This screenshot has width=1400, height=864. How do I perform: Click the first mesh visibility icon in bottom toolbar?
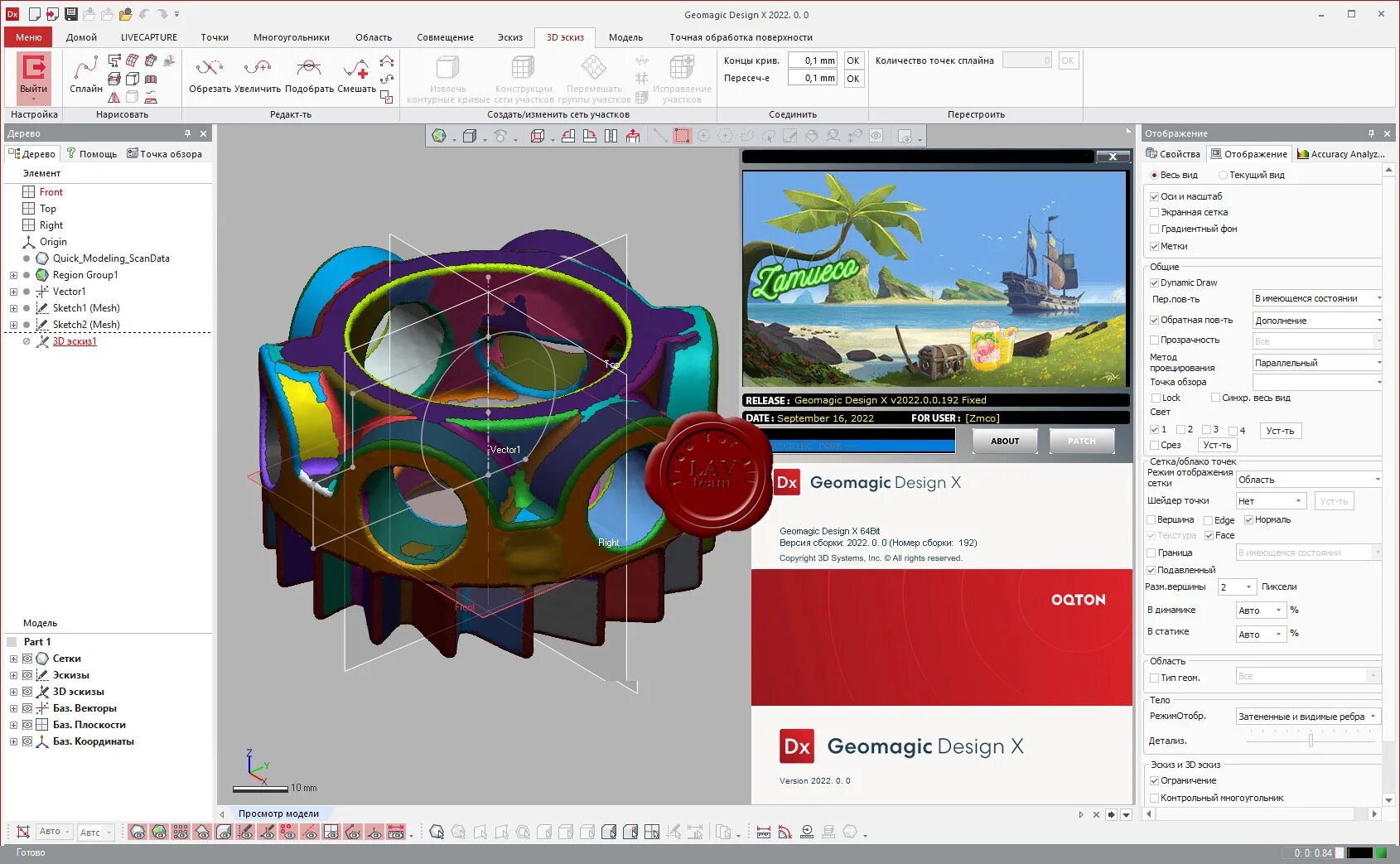click(138, 832)
